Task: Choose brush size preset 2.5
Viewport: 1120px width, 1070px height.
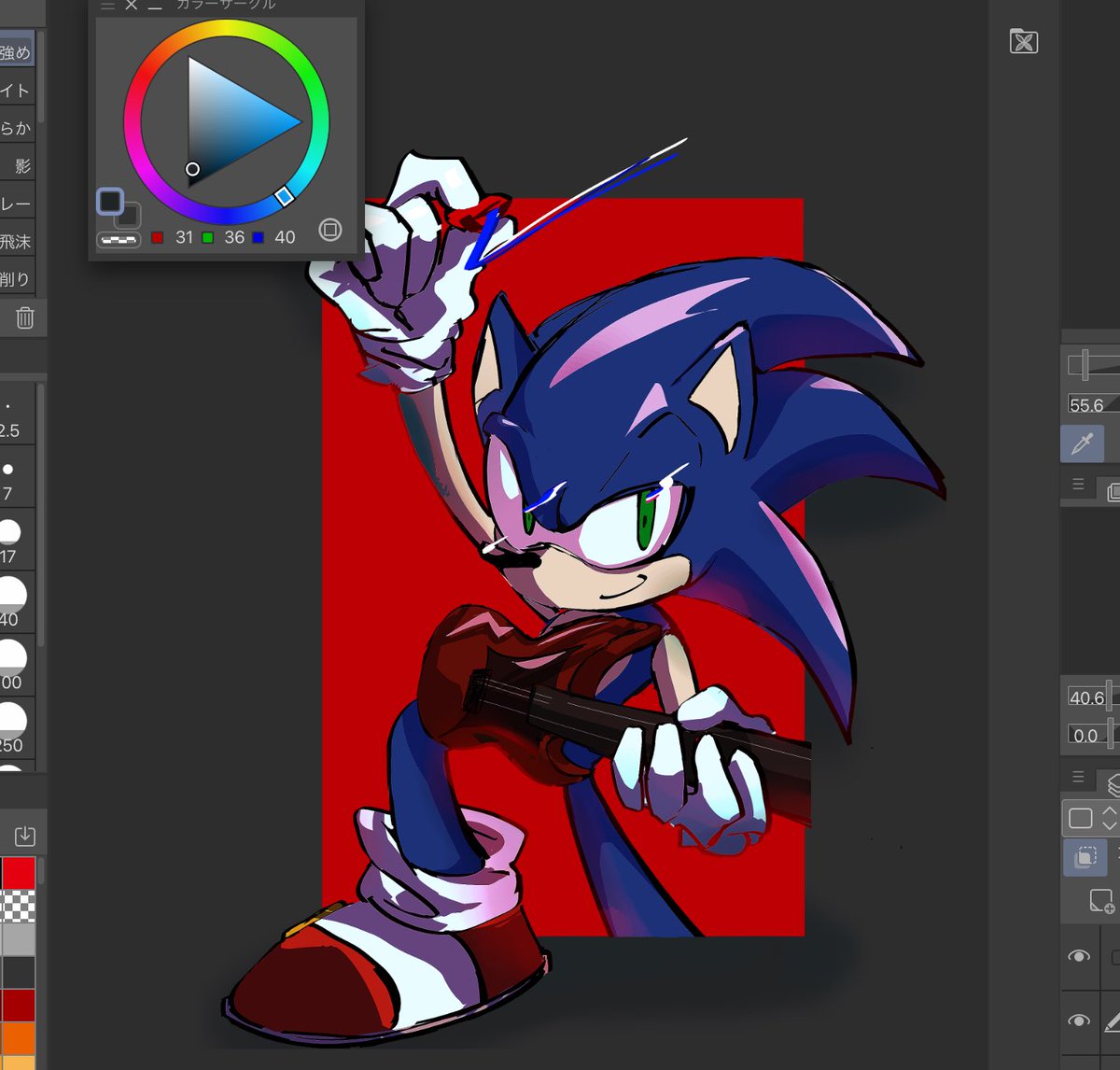Action: (17, 413)
